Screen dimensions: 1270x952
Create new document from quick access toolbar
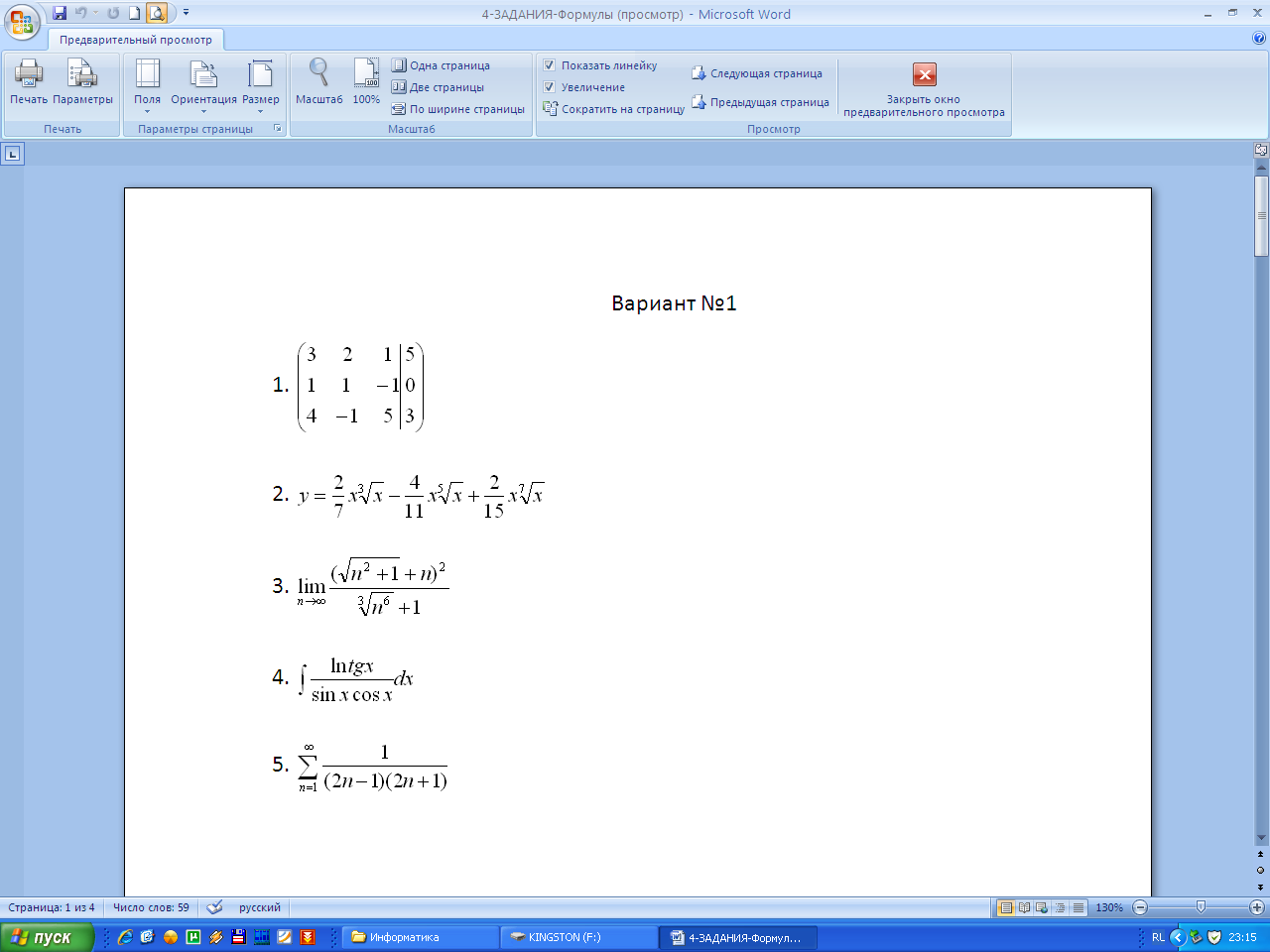click(x=135, y=13)
